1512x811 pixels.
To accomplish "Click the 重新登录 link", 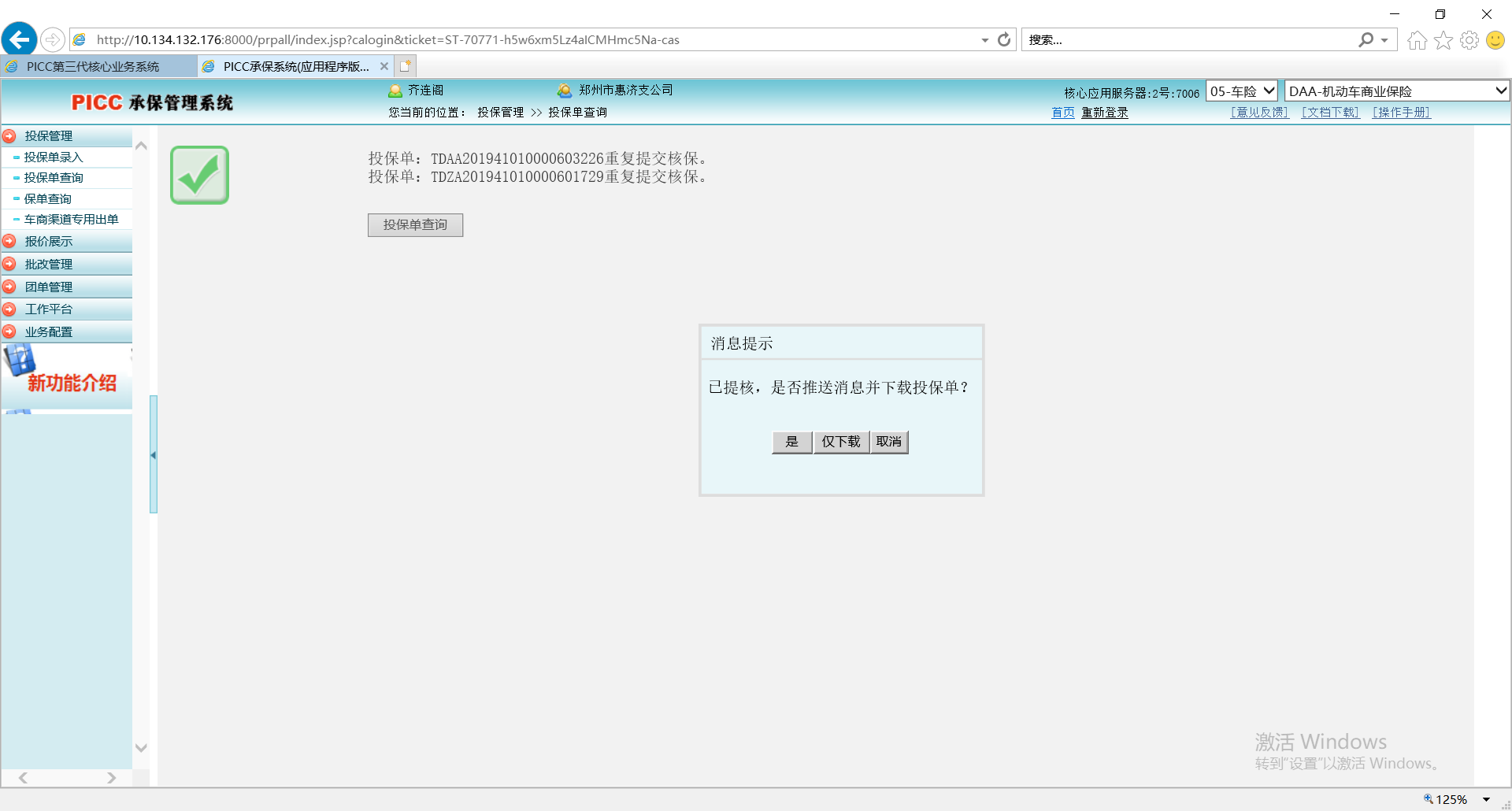I will coord(1104,113).
